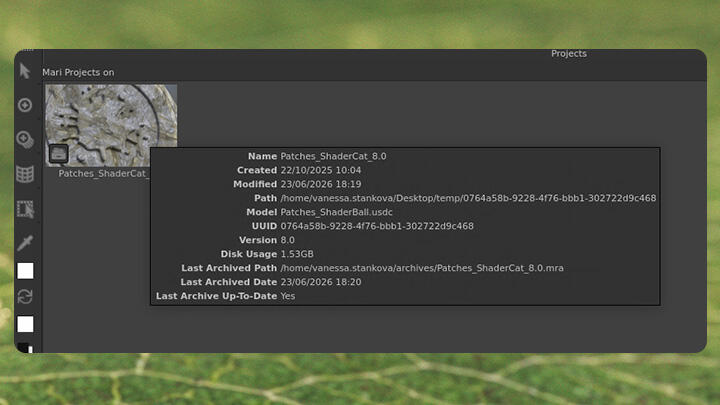This screenshot has height=405, width=720.
Task: Click the 'Mari Projects on' header text
Action: point(78,73)
